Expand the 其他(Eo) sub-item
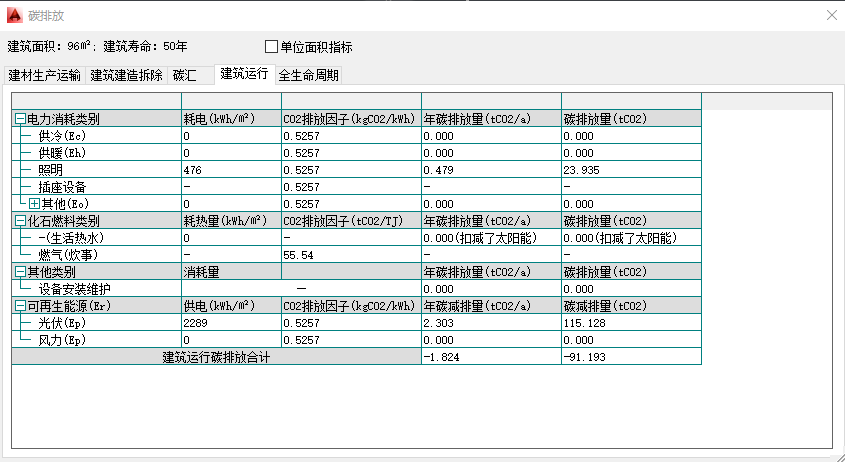The image size is (845, 462). [x=34, y=204]
